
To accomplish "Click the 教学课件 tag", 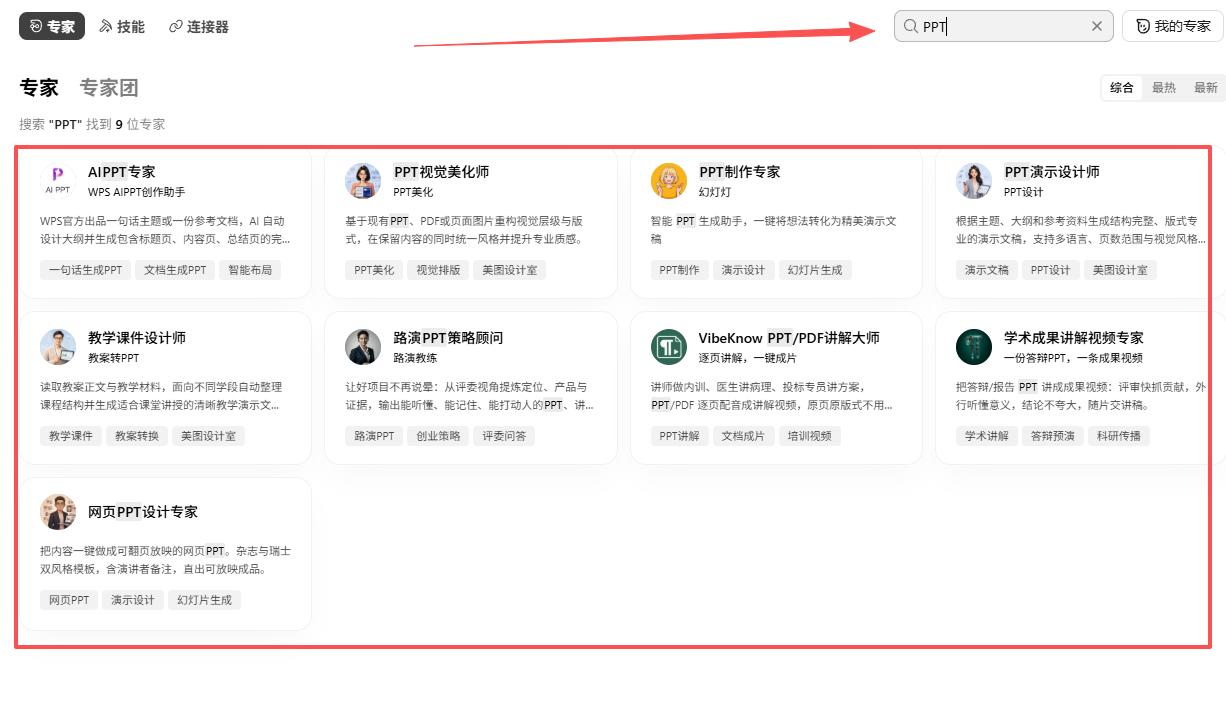I will 71,436.
